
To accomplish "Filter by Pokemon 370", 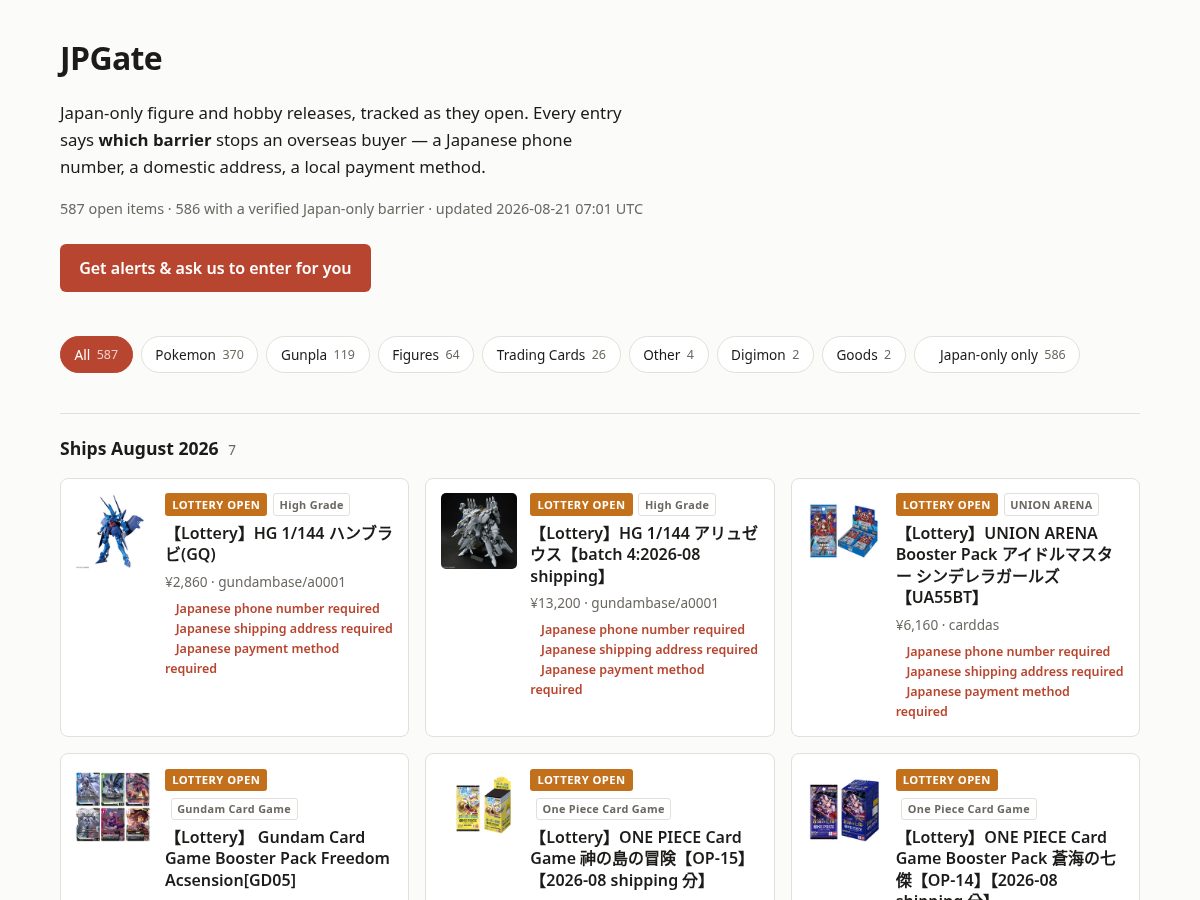I will coord(199,355).
